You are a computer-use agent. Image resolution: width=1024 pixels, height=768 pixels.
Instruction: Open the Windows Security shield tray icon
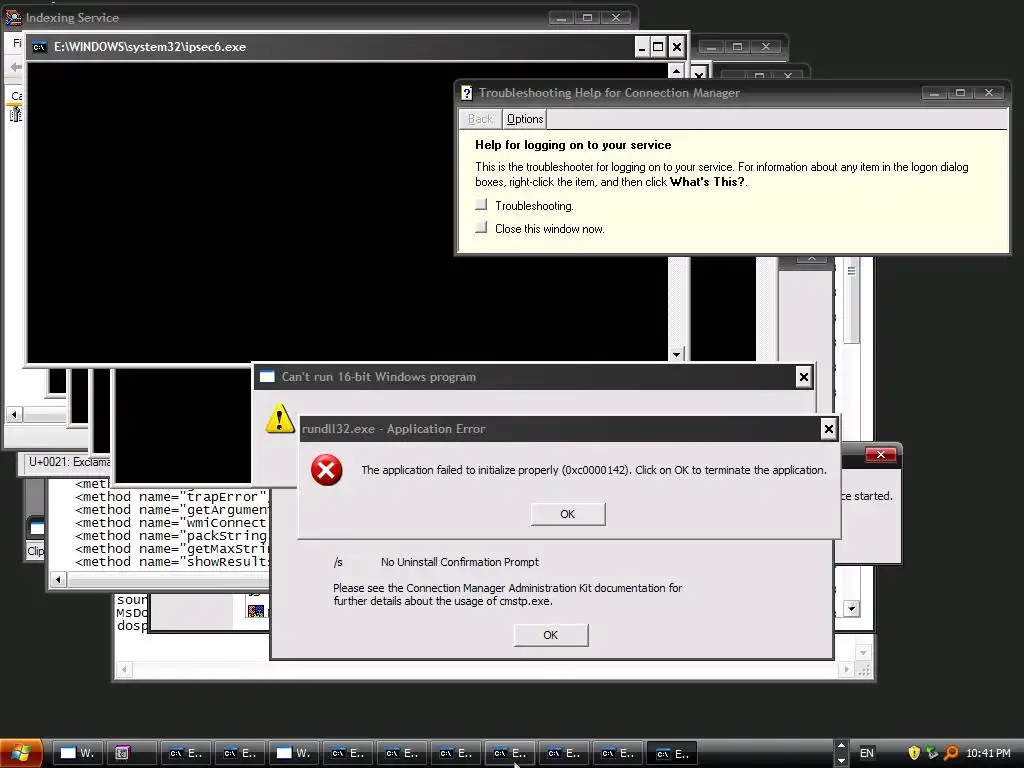[914, 753]
